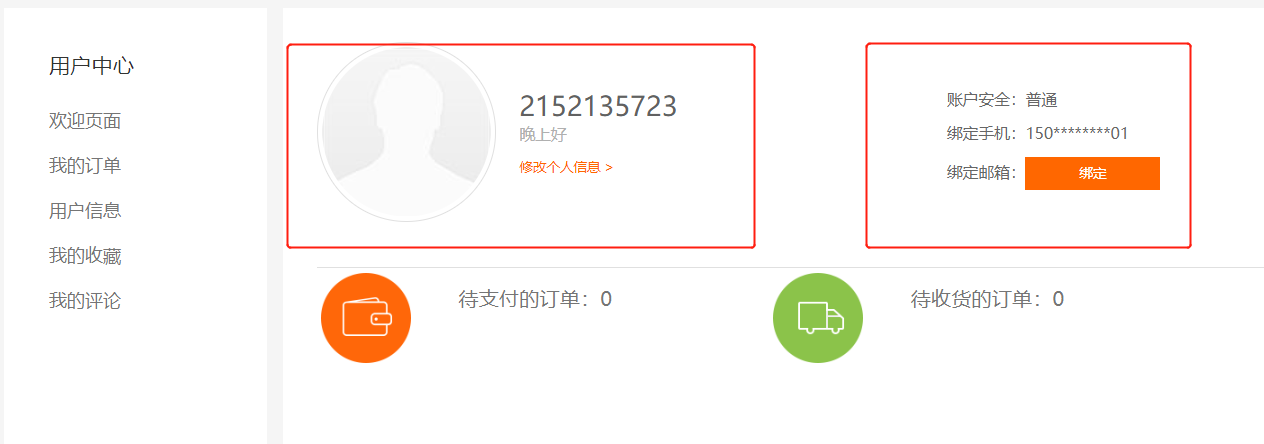Viewport: 1264px width, 444px height.
Task: Click the 用户中心 sidebar heading
Action: tap(91, 67)
